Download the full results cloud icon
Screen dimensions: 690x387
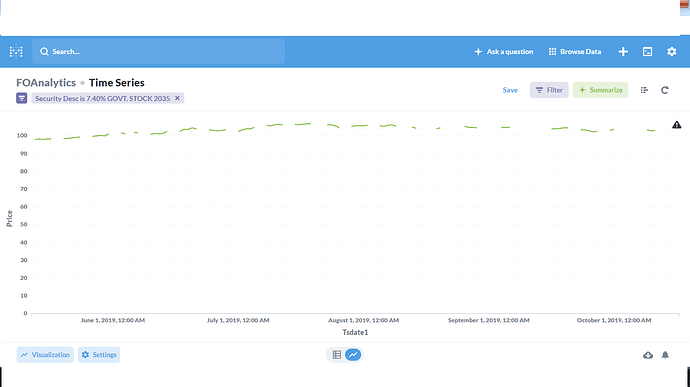[648, 355]
